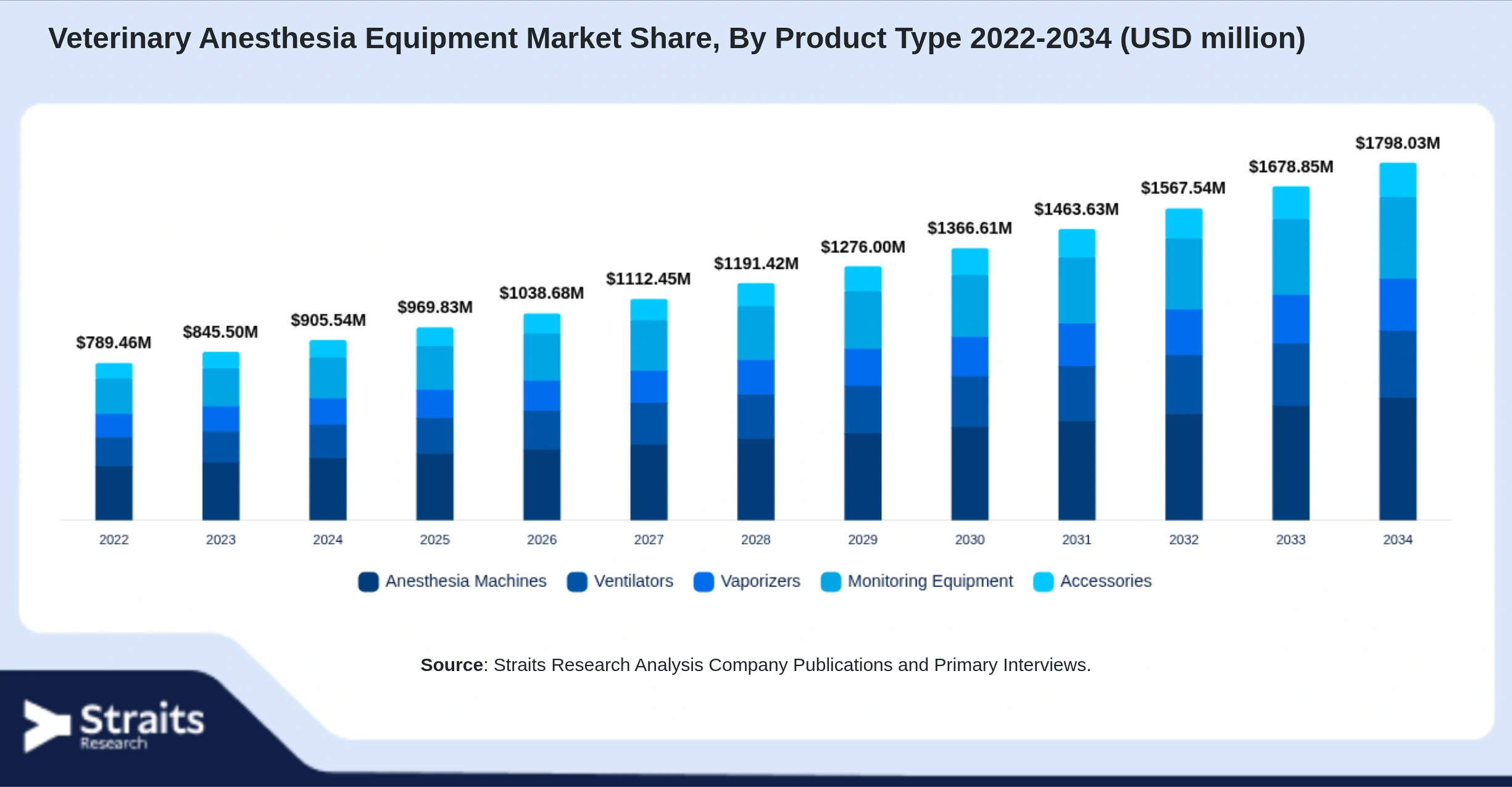
Task: Select the 2023 stacked bar
Action: coord(221,436)
